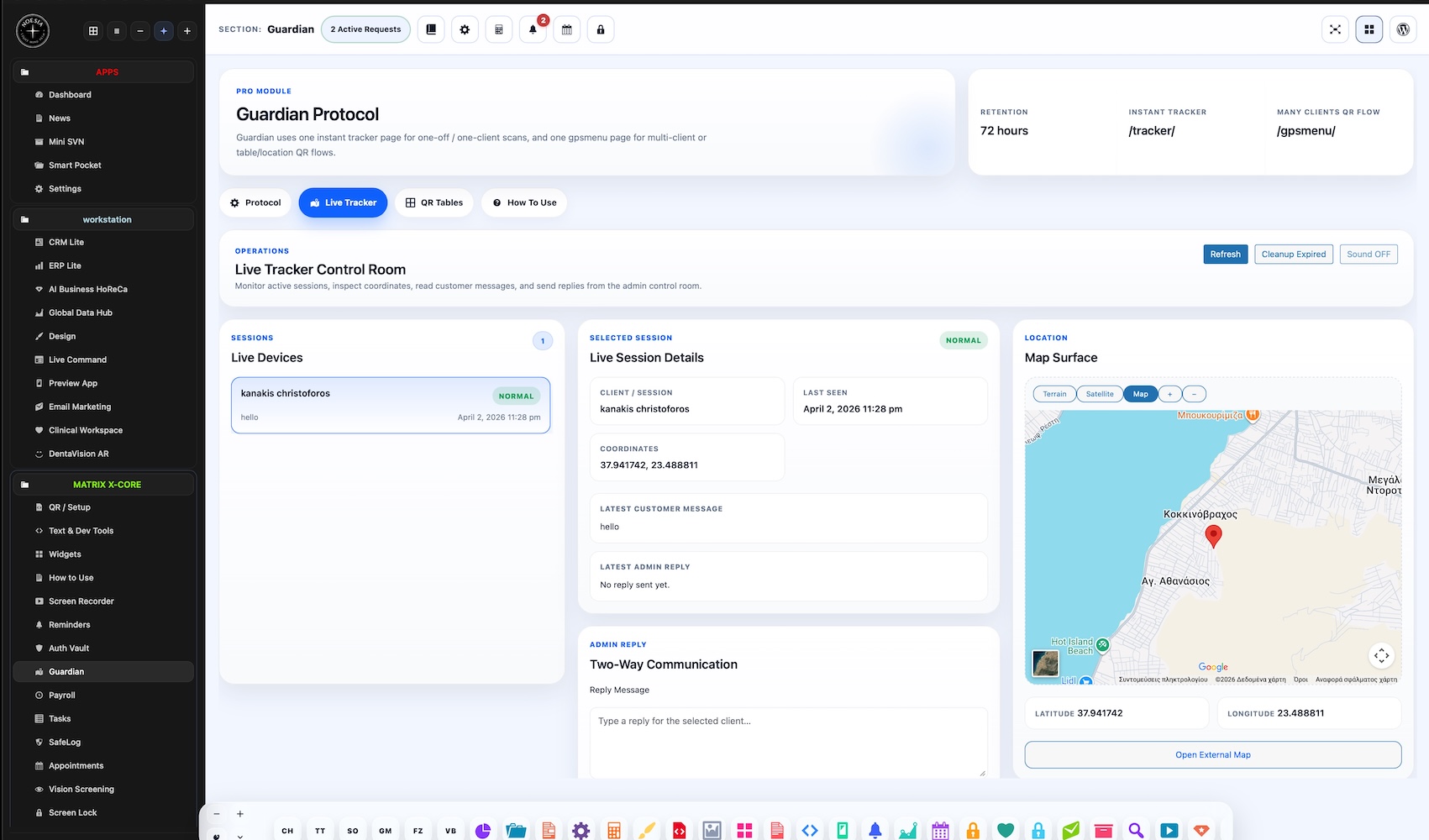Toggle Sound OFF button
The image size is (1429, 840).
tap(1369, 255)
